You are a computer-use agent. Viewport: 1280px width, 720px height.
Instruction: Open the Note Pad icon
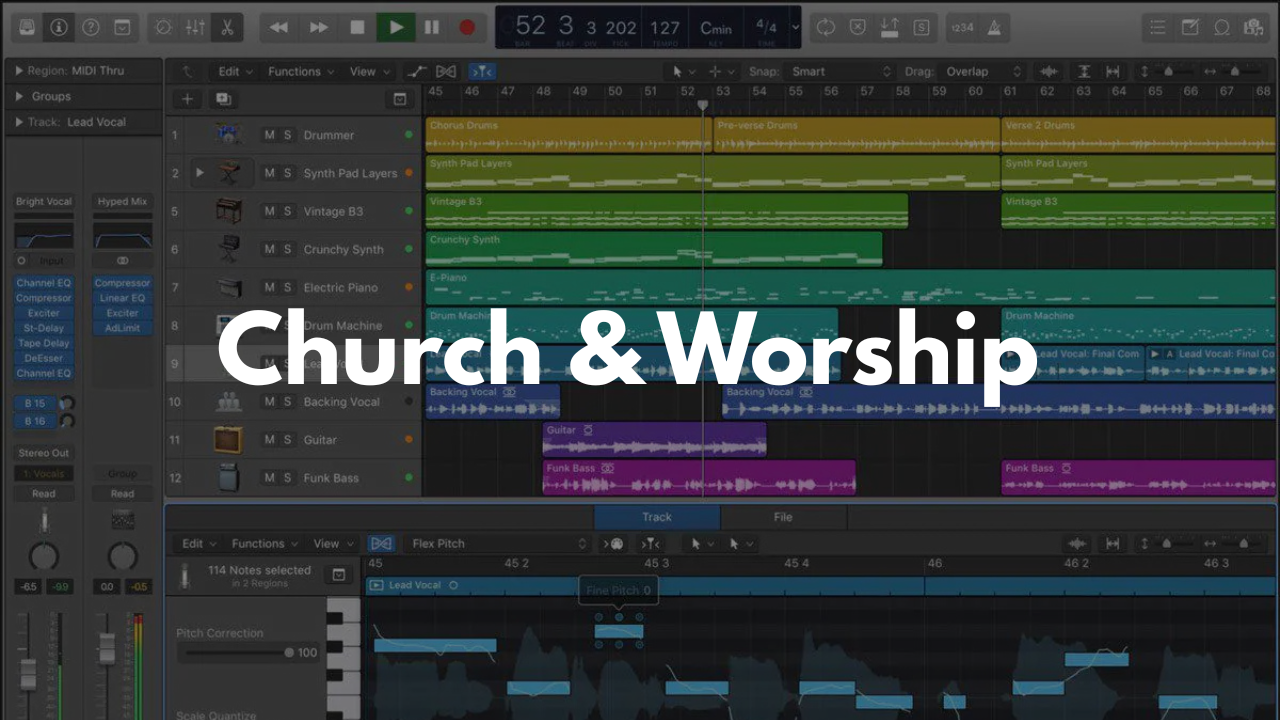tap(1190, 27)
